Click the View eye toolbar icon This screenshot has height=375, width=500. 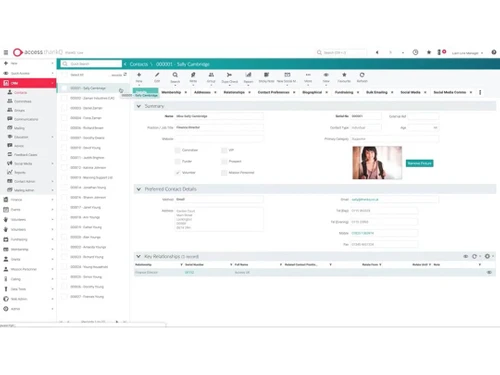click(x=326, y=77)
